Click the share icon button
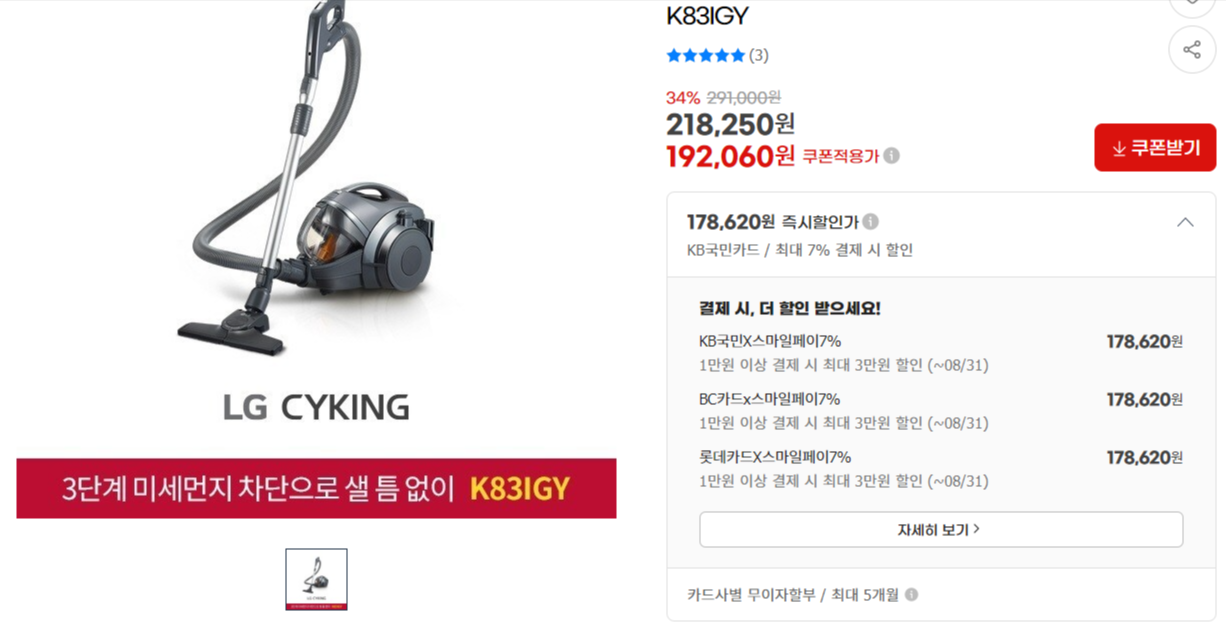 [1192, 50]
